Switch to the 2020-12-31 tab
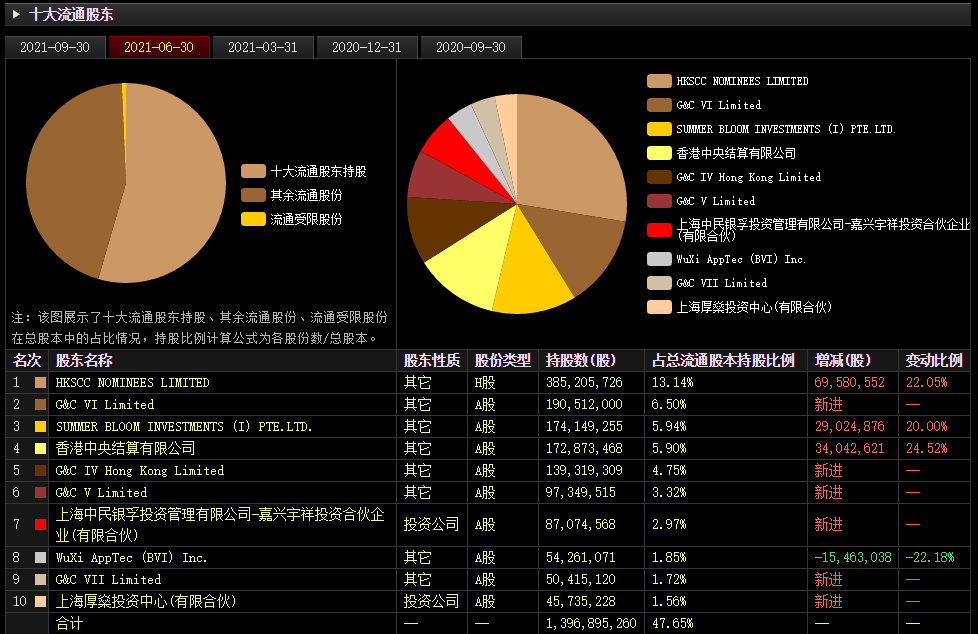 pyautogui.click(x=367, y=47)
